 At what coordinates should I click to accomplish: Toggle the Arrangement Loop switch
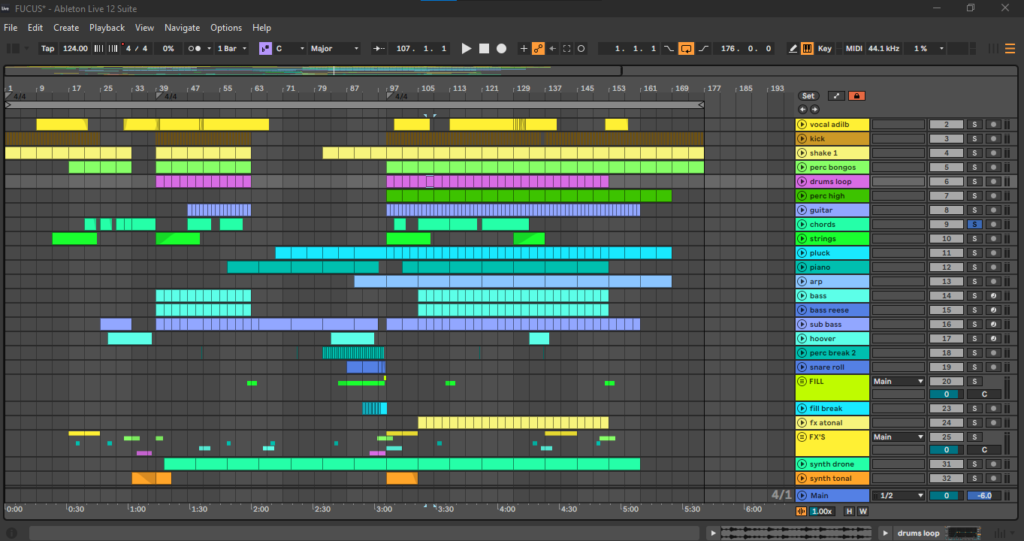click(x=686, y=48)
